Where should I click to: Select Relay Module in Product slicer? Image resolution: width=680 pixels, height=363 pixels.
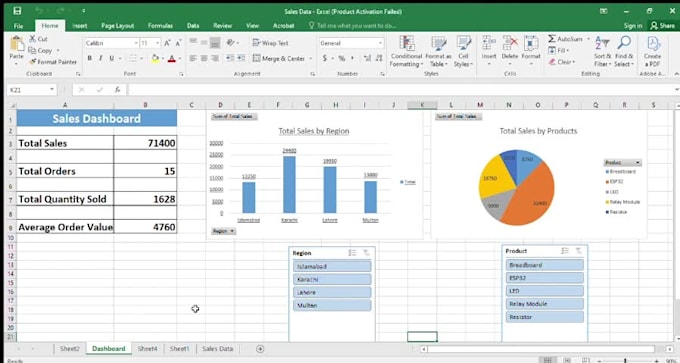click(545, 304)
